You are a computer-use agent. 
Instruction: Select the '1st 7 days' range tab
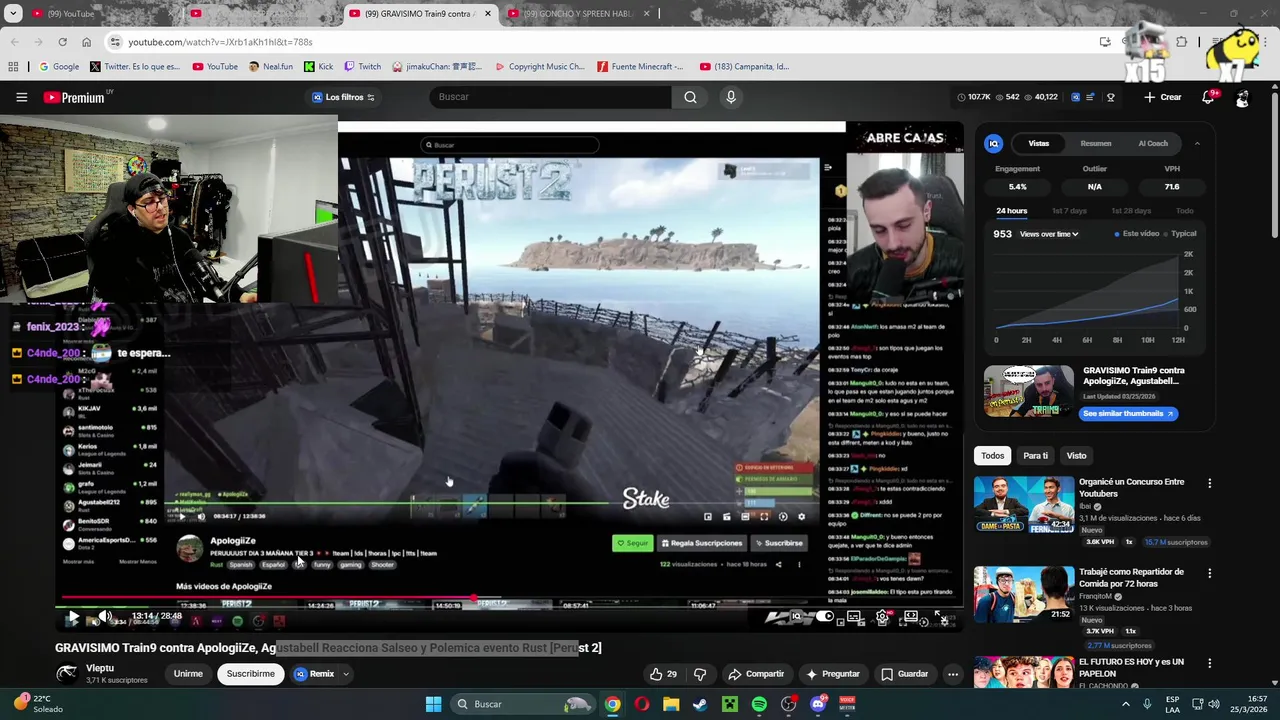click(1069, 211)
